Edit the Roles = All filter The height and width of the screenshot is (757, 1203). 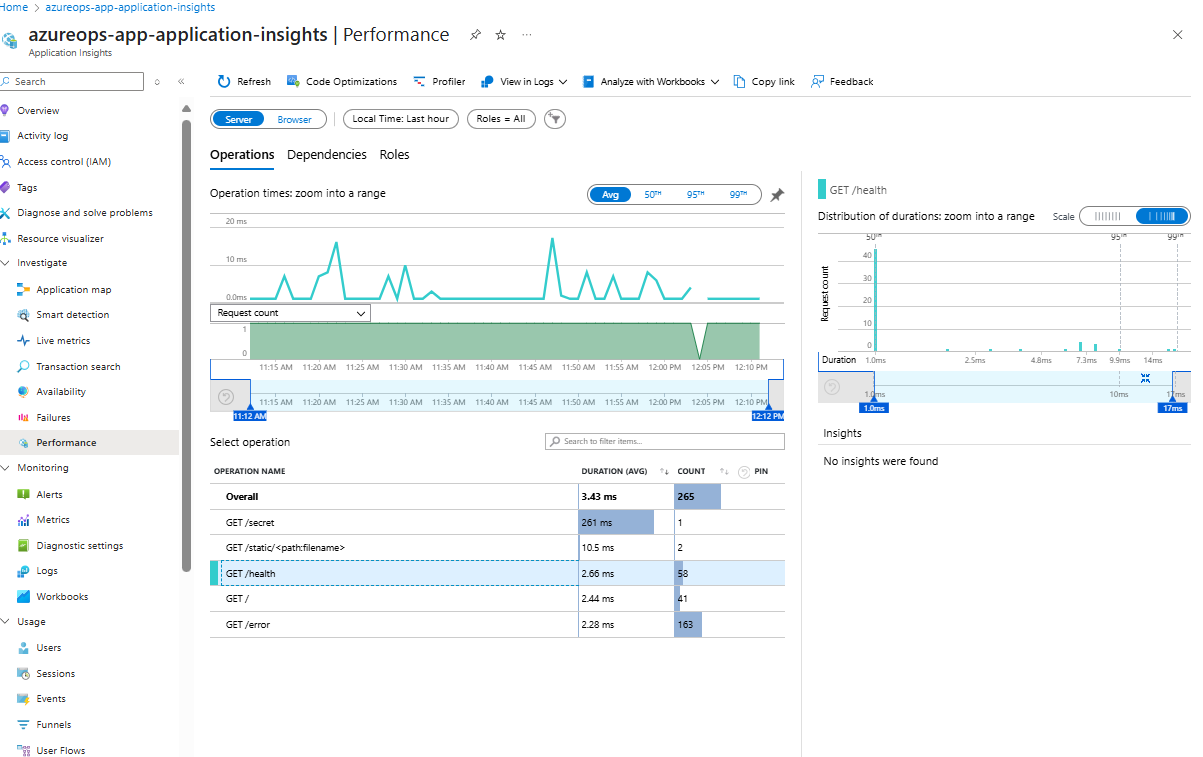pos(501,119)
